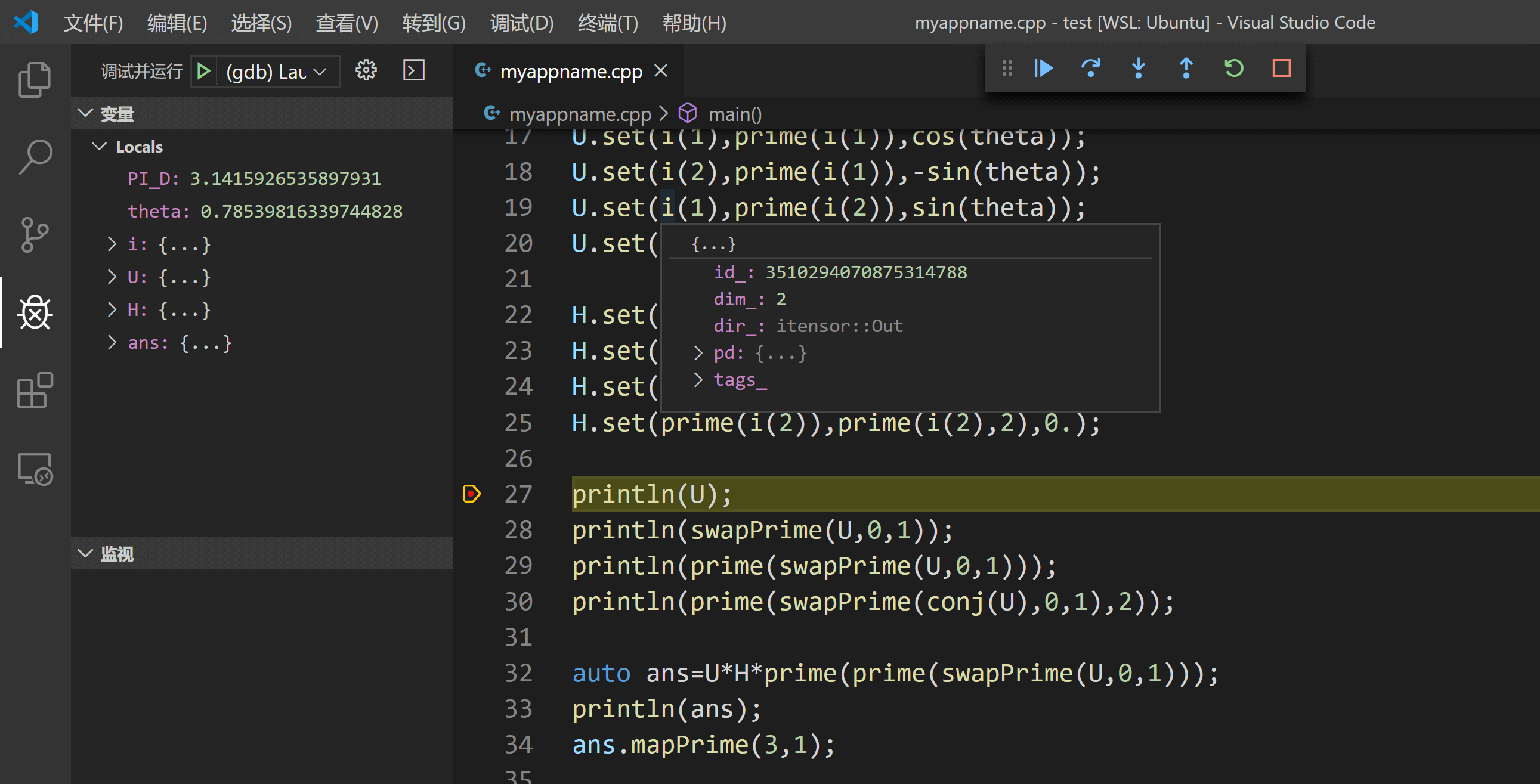Open the 终端(T) menu
1540x784 pixels.
coord(607,23)
